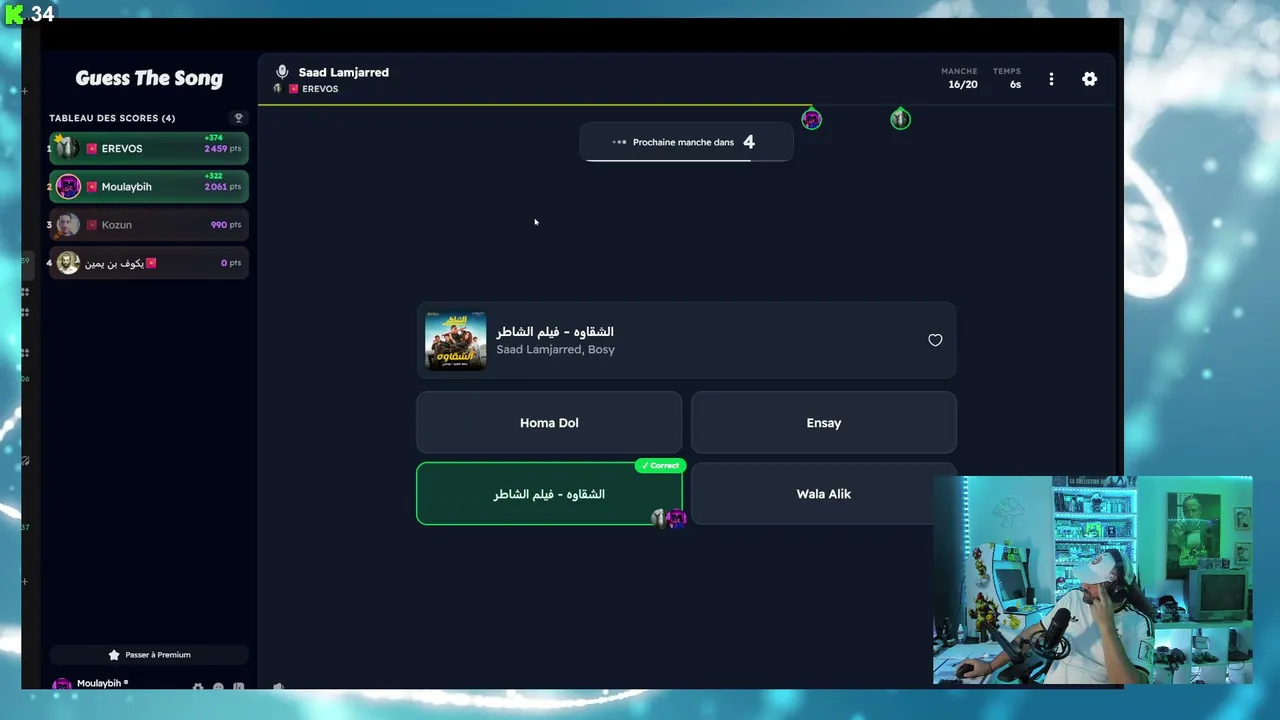Click the purple player marker on progress bar
The width and height of the screenshot is (1280, 720).
point(811,120)
